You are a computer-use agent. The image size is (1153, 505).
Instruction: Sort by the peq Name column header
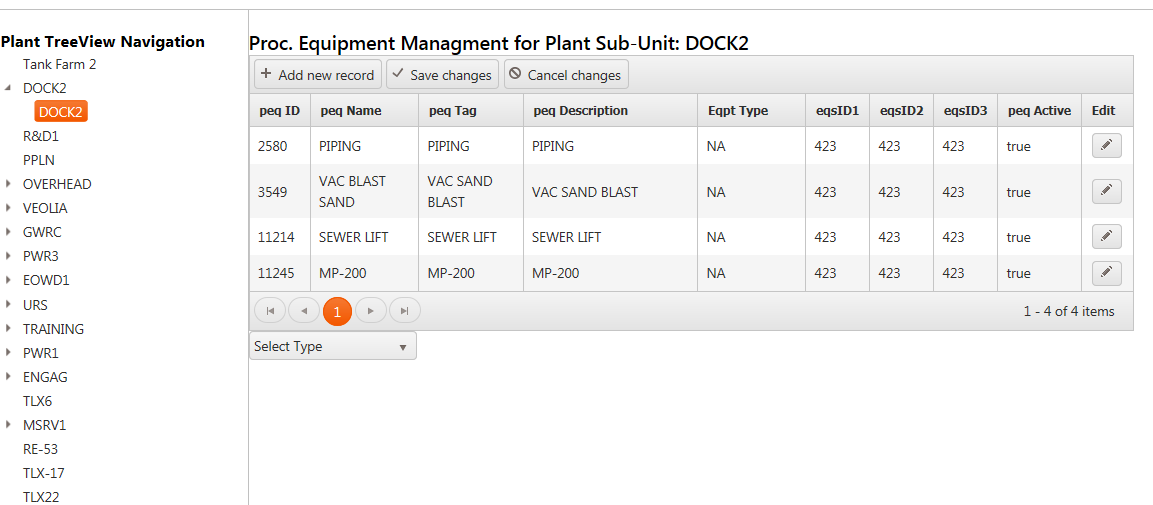click(351, 111)
